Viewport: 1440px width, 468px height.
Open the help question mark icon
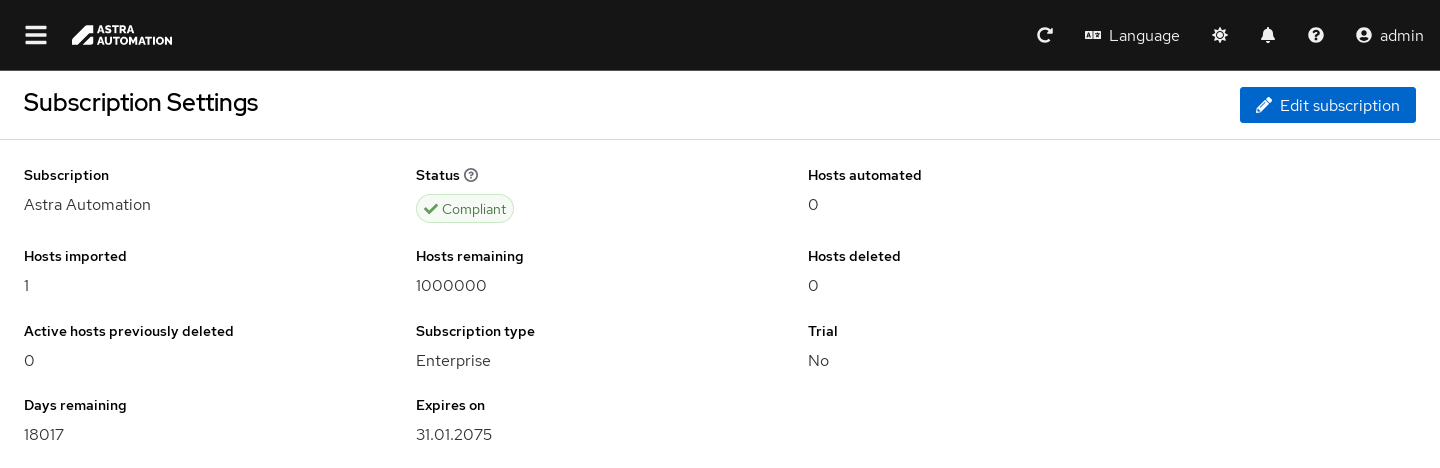click(x=1316, y=35)
